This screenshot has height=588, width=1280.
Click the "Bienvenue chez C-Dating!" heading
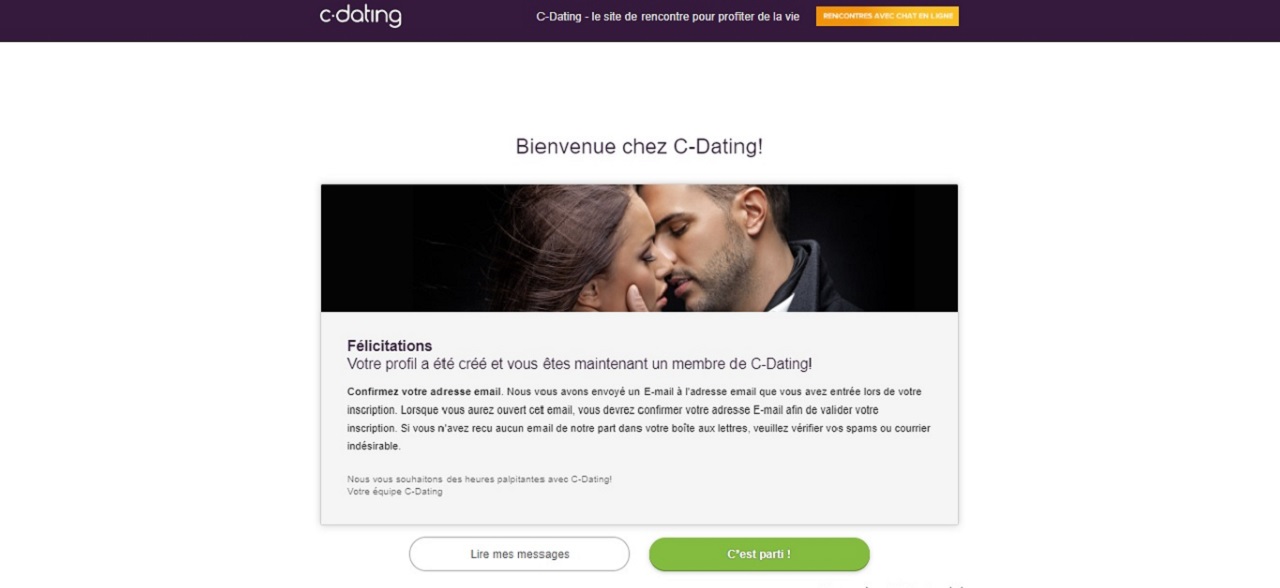639,146
